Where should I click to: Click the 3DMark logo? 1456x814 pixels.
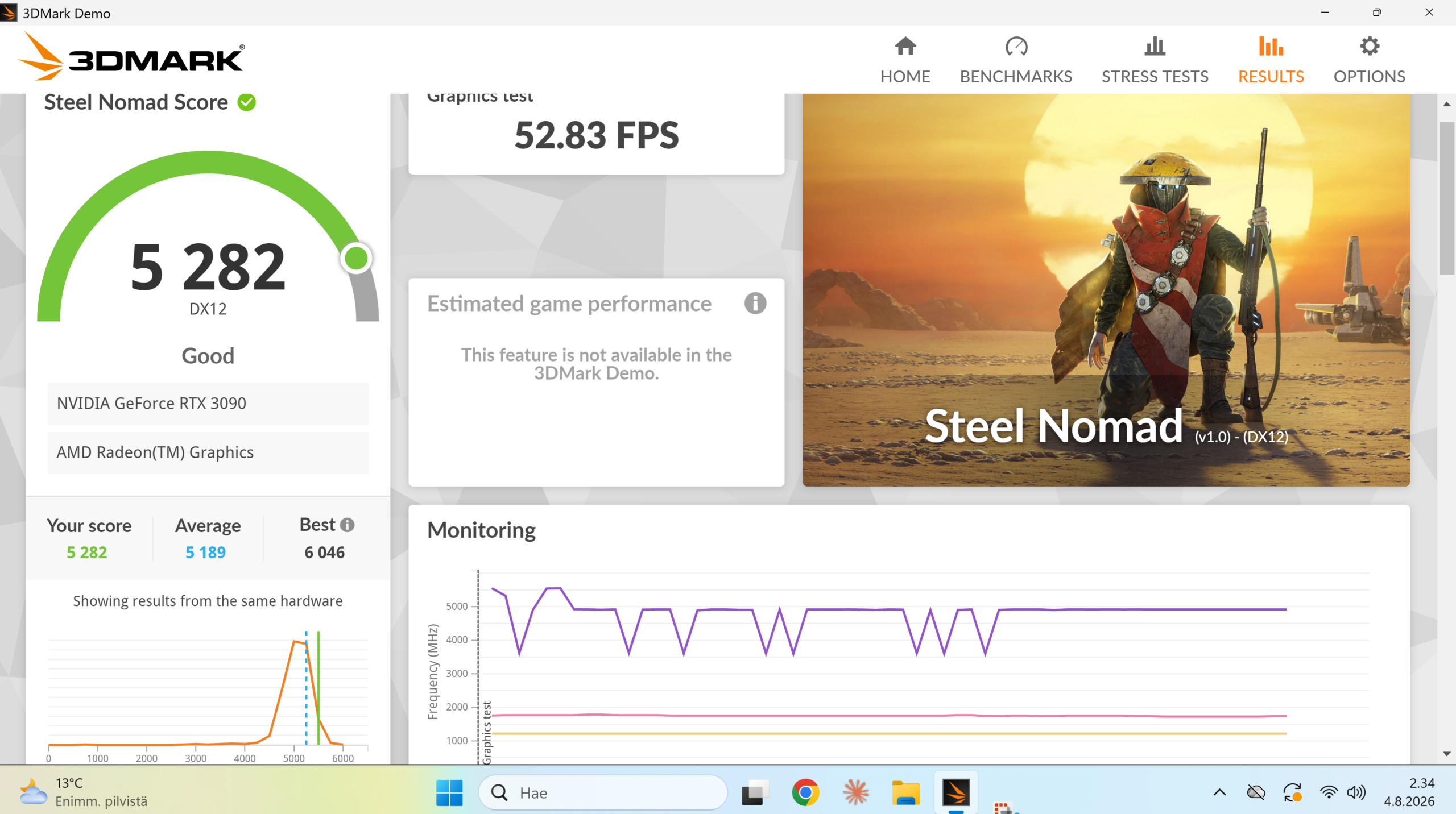click(132, 57)
